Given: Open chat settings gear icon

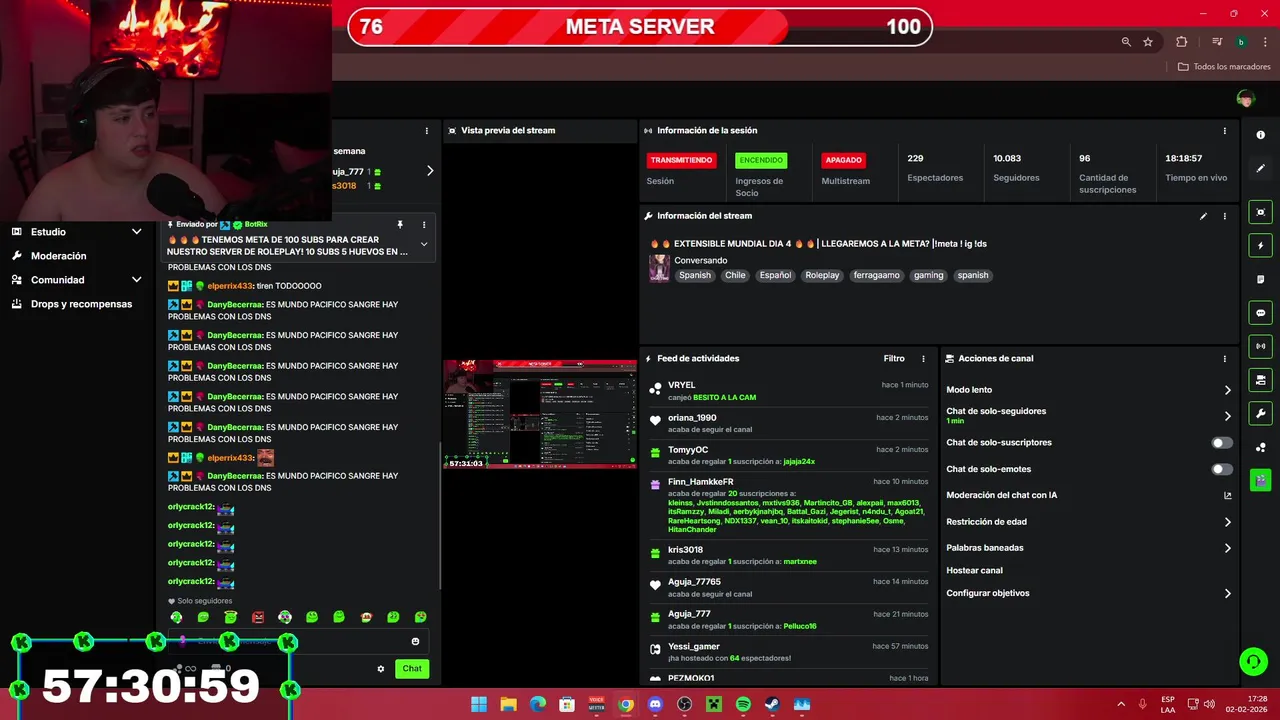Looking at the screenshot, I should click(380, 669).
